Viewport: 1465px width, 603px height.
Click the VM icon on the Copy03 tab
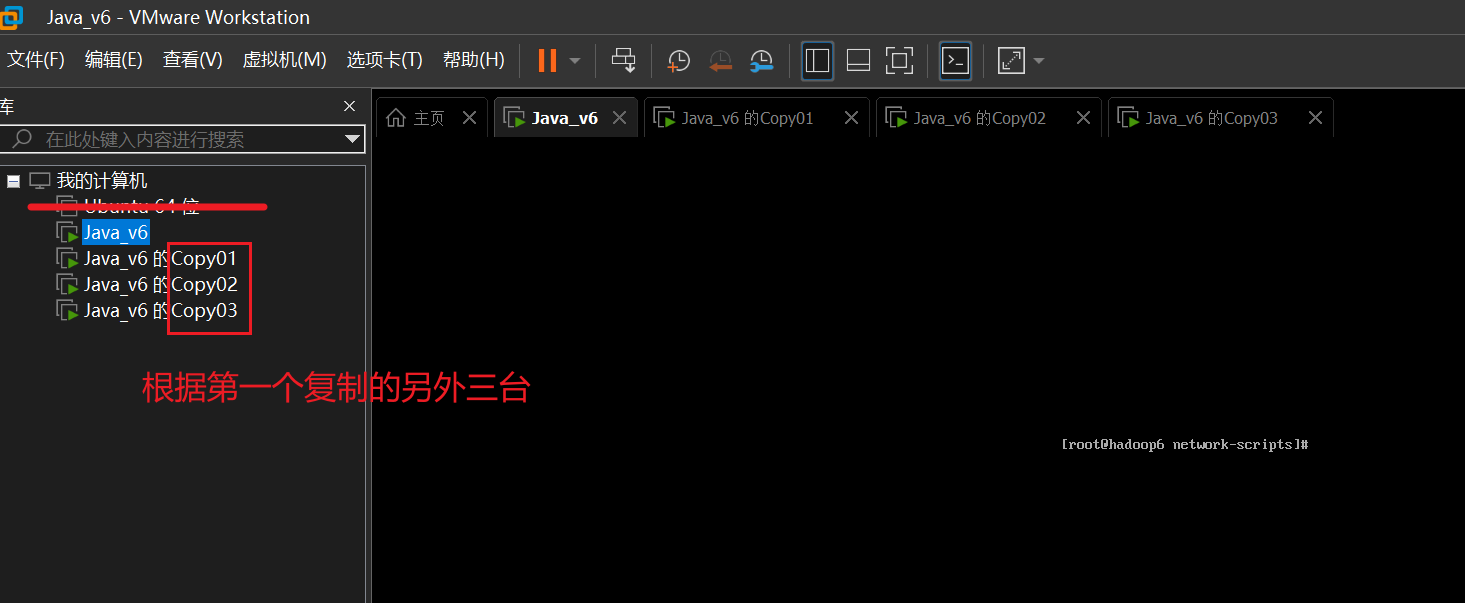click(x=1128, y=118)
